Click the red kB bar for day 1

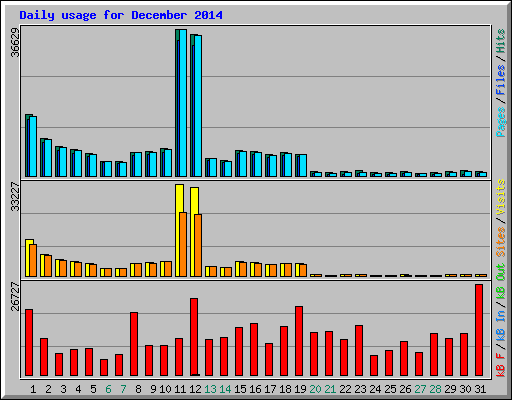[29, 343]
